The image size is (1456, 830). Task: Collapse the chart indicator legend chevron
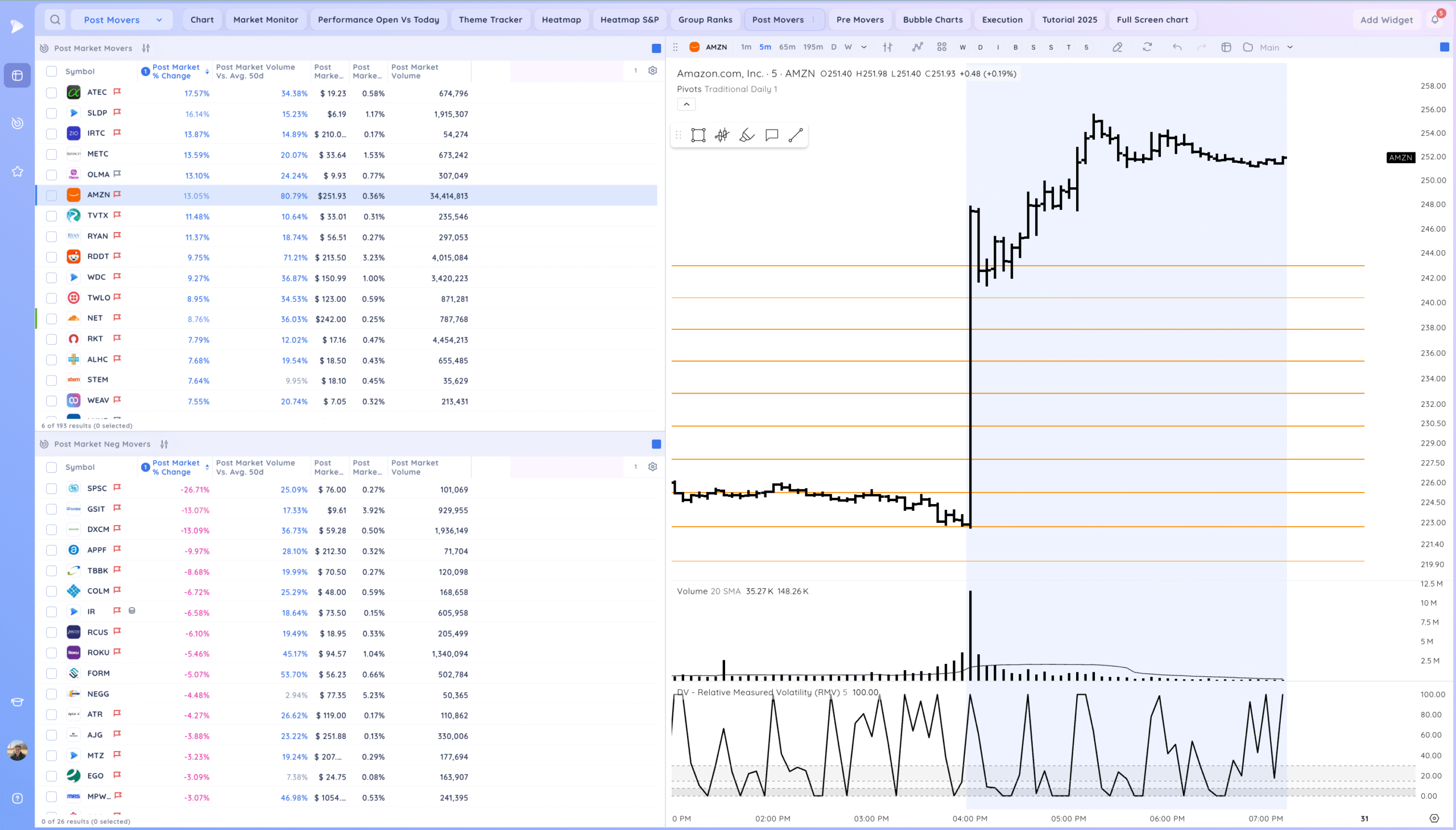(x=686, y=104)
